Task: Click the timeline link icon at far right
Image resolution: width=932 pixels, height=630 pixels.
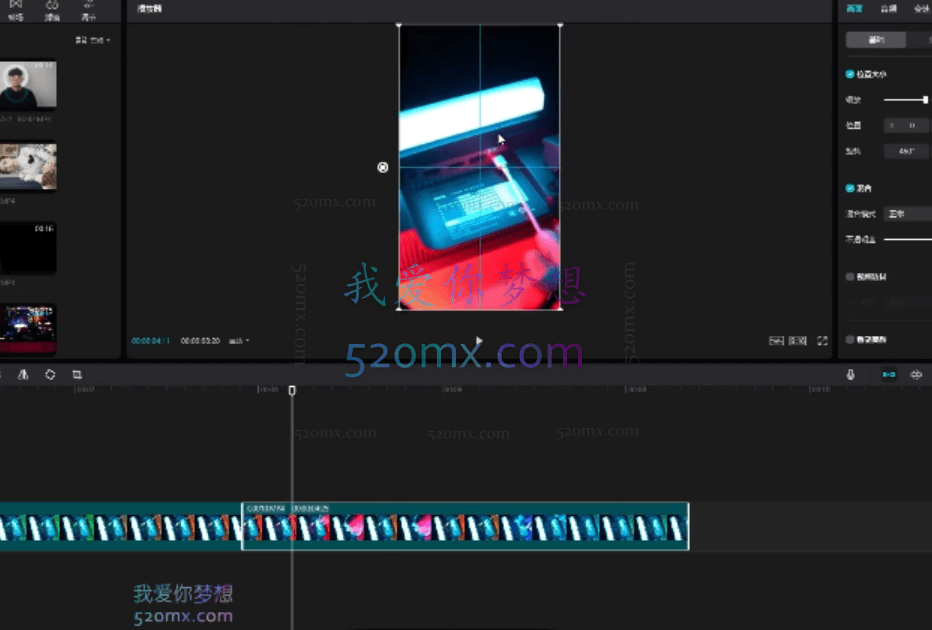Action: [916, 374]
